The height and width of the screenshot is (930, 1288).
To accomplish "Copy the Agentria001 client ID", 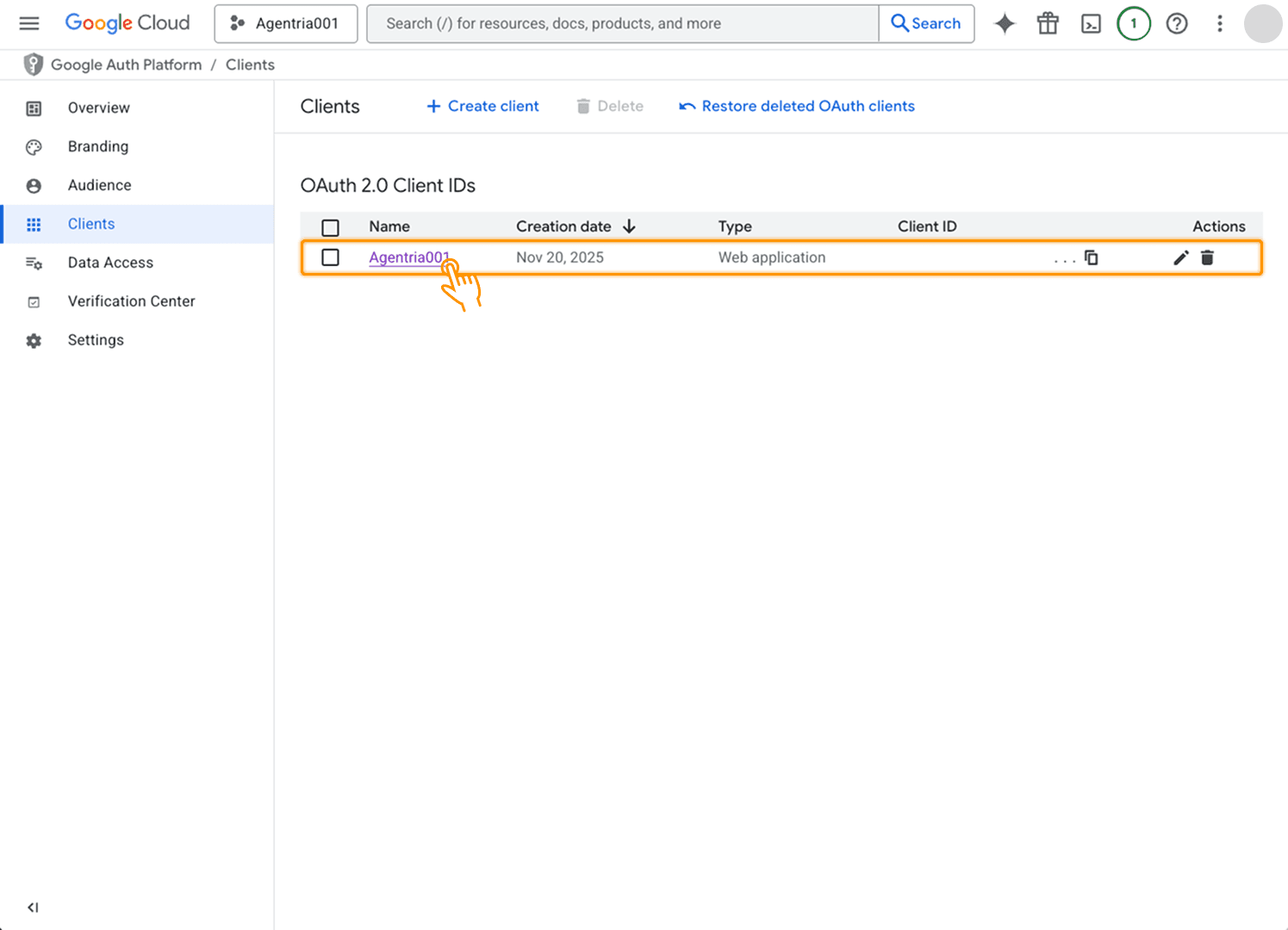I will [x=1092, y=257].
